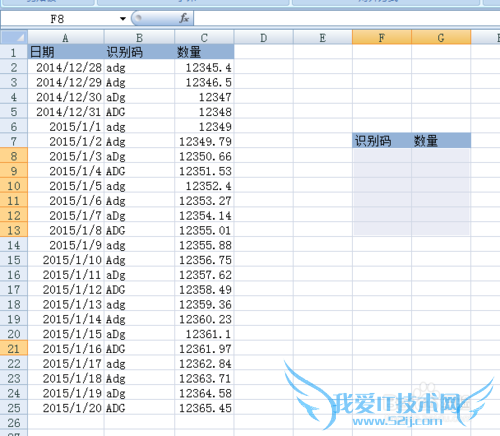This screenshot has height=436, width=500.
Task: Click the ADG cell in row 25
Action: pyautogui.click(x=139, y=408)
